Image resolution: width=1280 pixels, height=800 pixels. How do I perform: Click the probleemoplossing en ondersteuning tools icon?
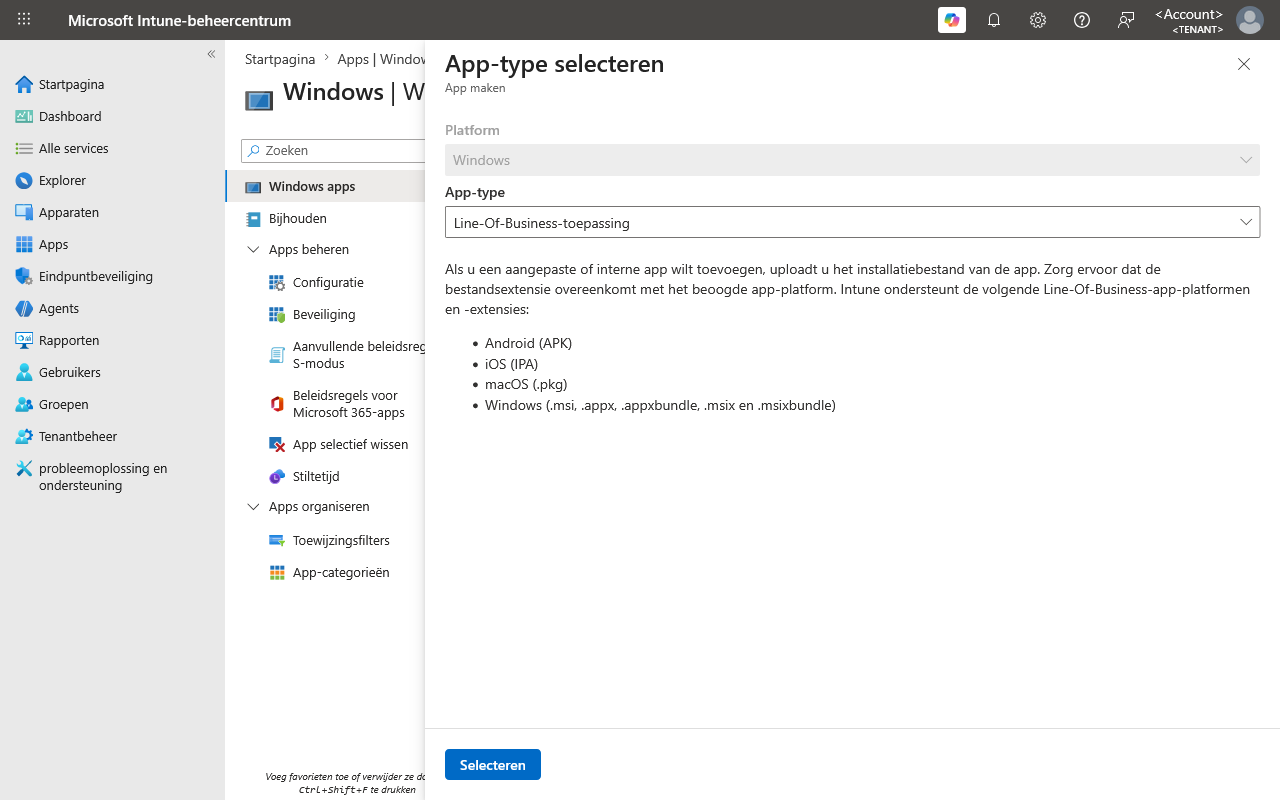pos(24,468)
